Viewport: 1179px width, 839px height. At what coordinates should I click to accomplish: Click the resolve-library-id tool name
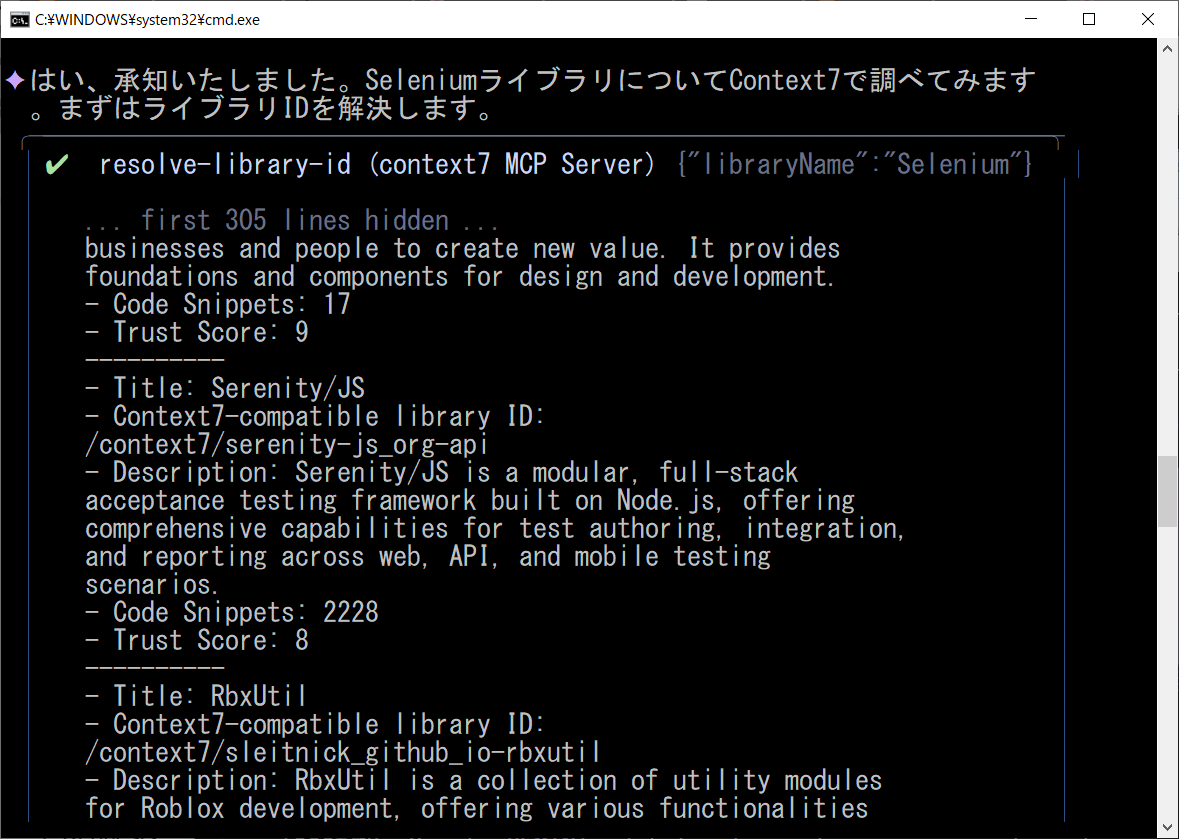[x=225, y=165]
